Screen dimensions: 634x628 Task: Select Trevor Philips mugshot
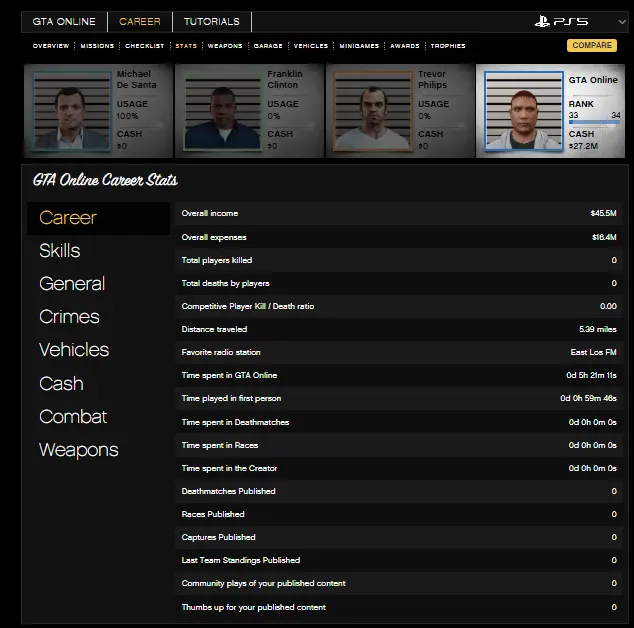tap(373, 111)
